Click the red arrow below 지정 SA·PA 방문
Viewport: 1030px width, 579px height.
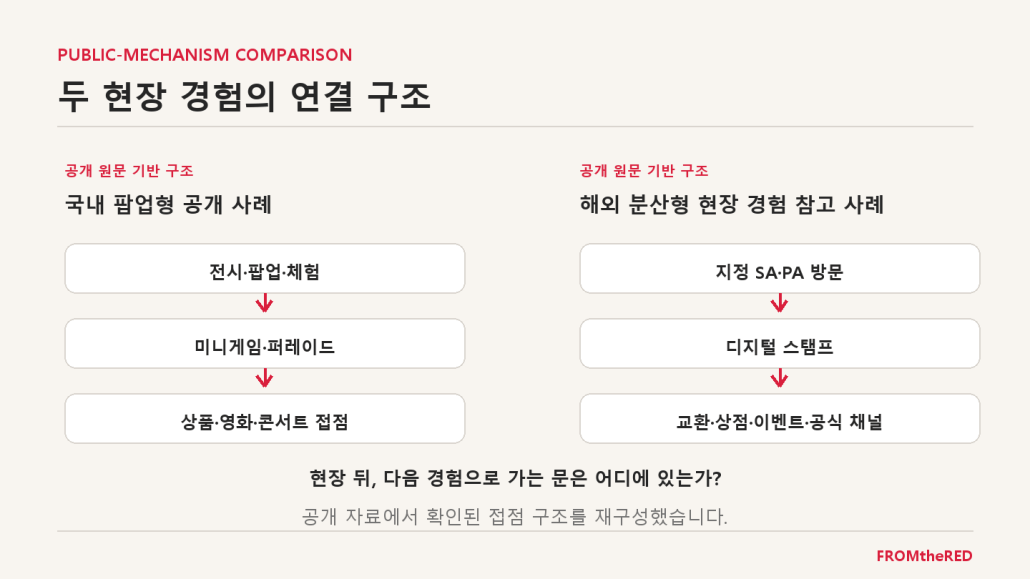pos(780,304)
